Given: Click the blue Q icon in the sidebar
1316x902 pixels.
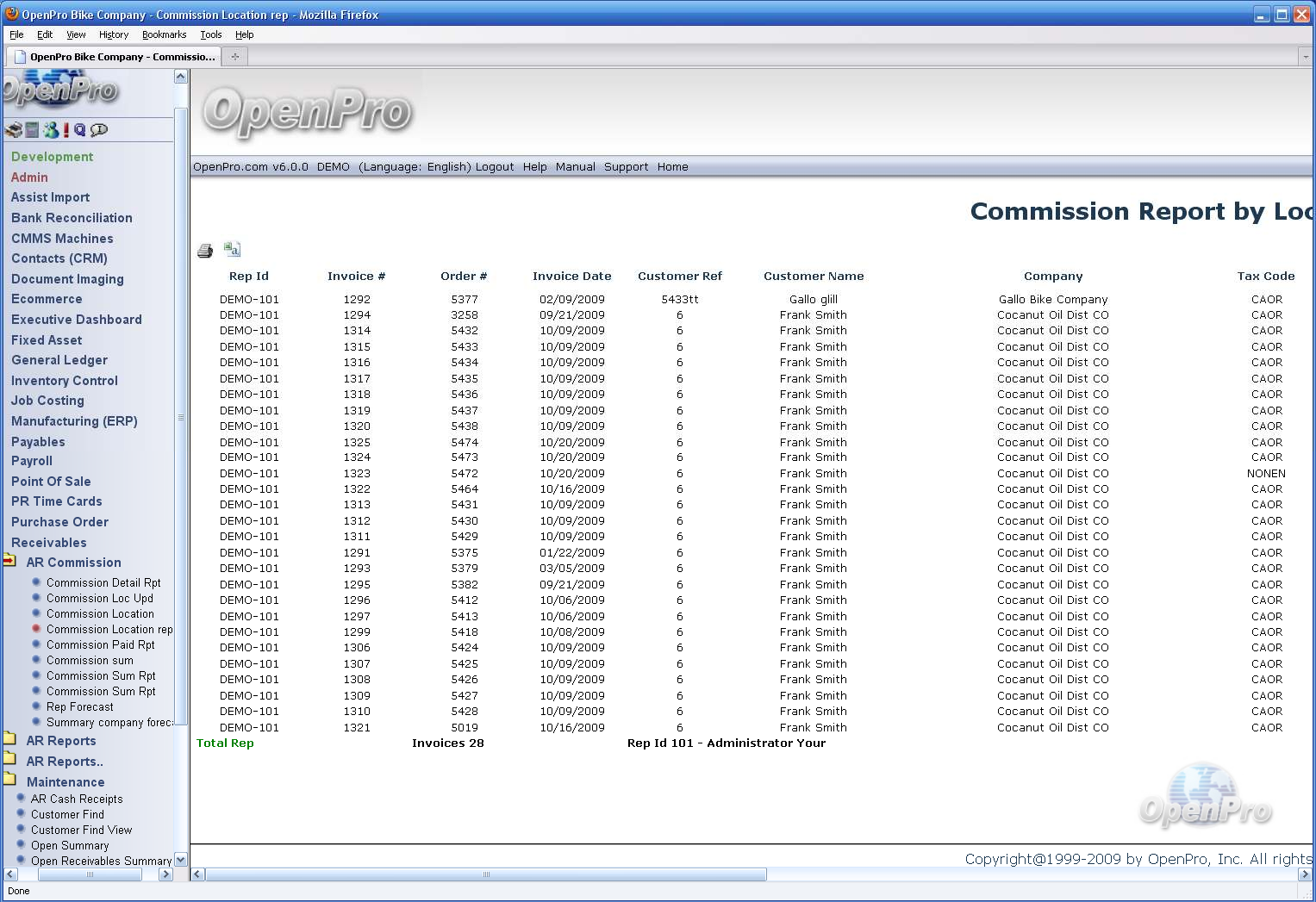Looking at the screenshot, I should pyautogui.click(x=80, y=130).
